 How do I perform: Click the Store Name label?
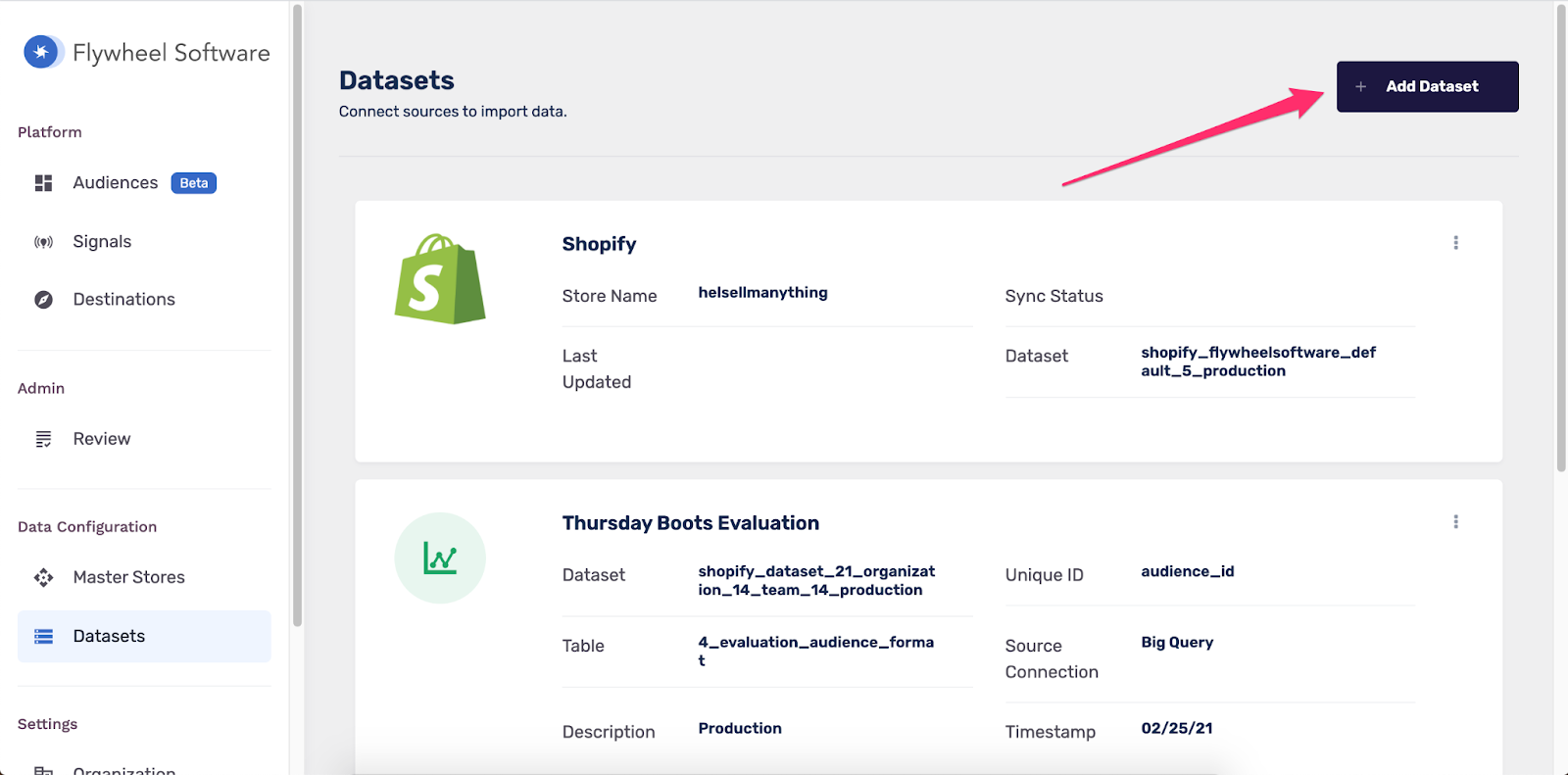[610, 296]
